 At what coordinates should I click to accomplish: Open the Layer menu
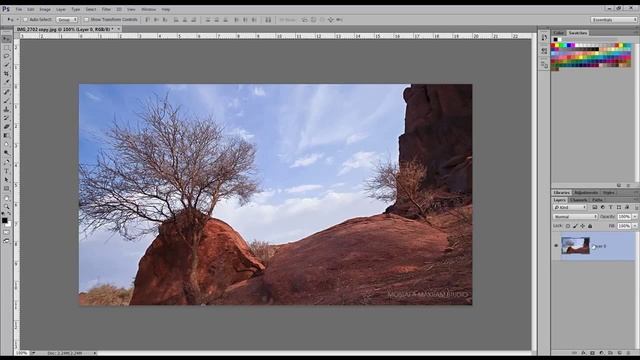(x=61, y=9)
